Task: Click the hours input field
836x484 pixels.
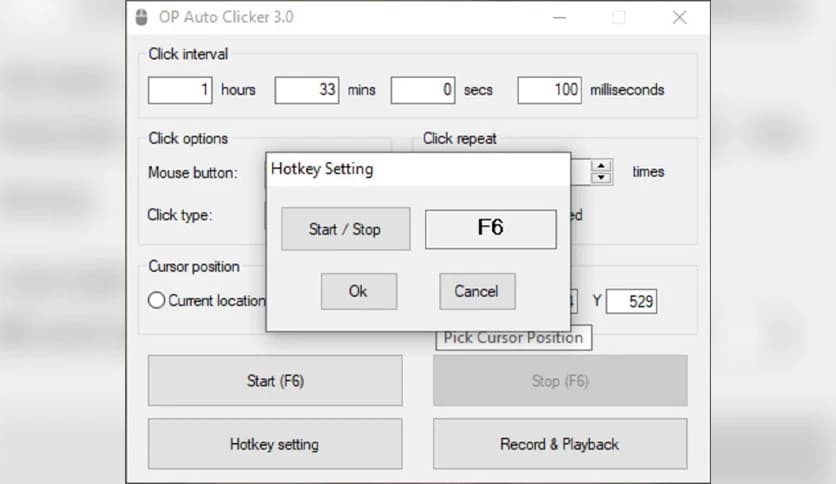Action: click(x=181, y=90)
